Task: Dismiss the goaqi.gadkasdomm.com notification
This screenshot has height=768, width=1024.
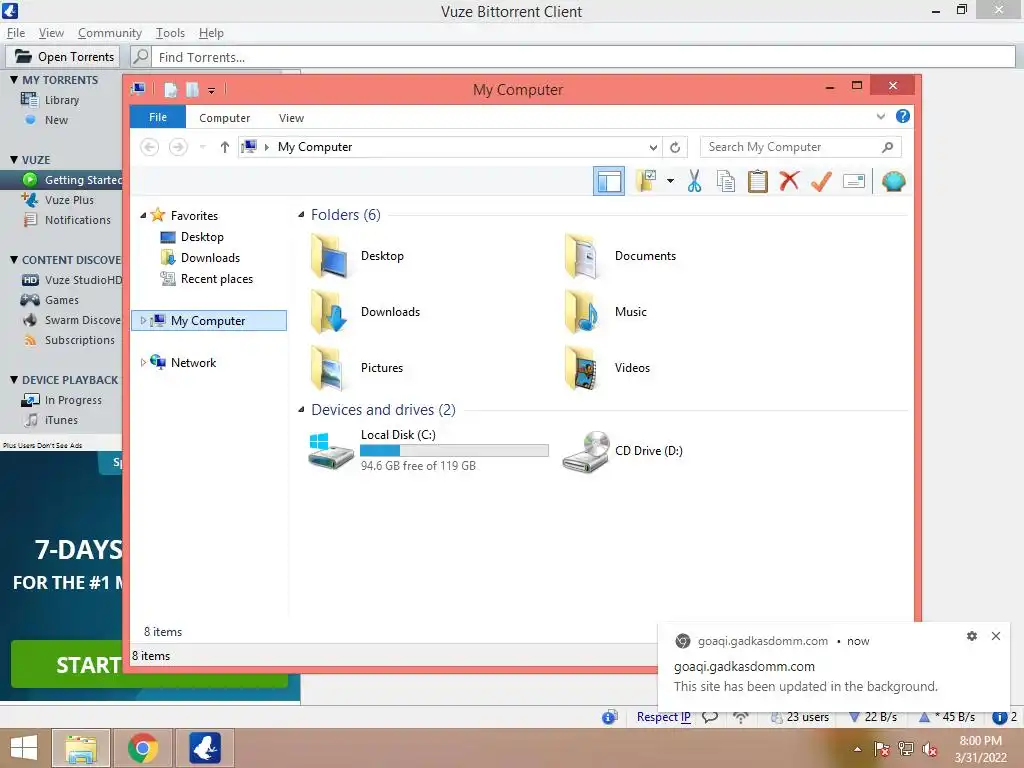Action: 996,636
